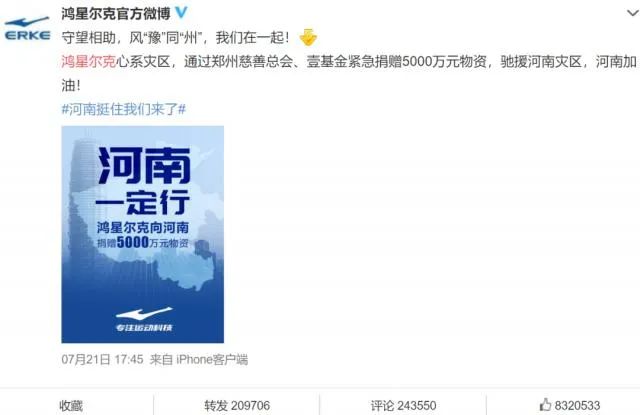
Task: Click the 8320533 like count
Action: (577, 406)
